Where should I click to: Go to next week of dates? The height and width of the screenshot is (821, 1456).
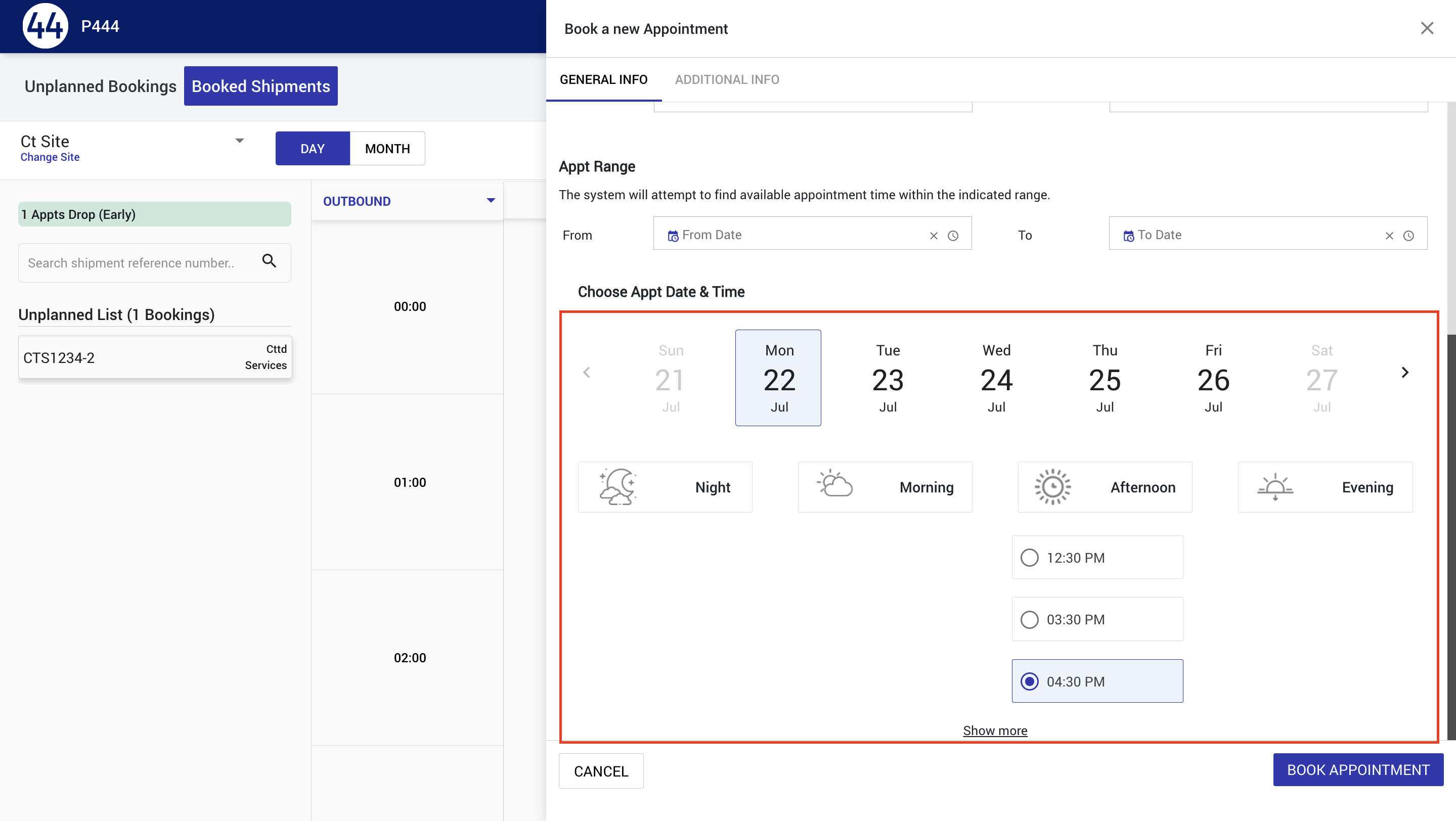[1405, 373]
